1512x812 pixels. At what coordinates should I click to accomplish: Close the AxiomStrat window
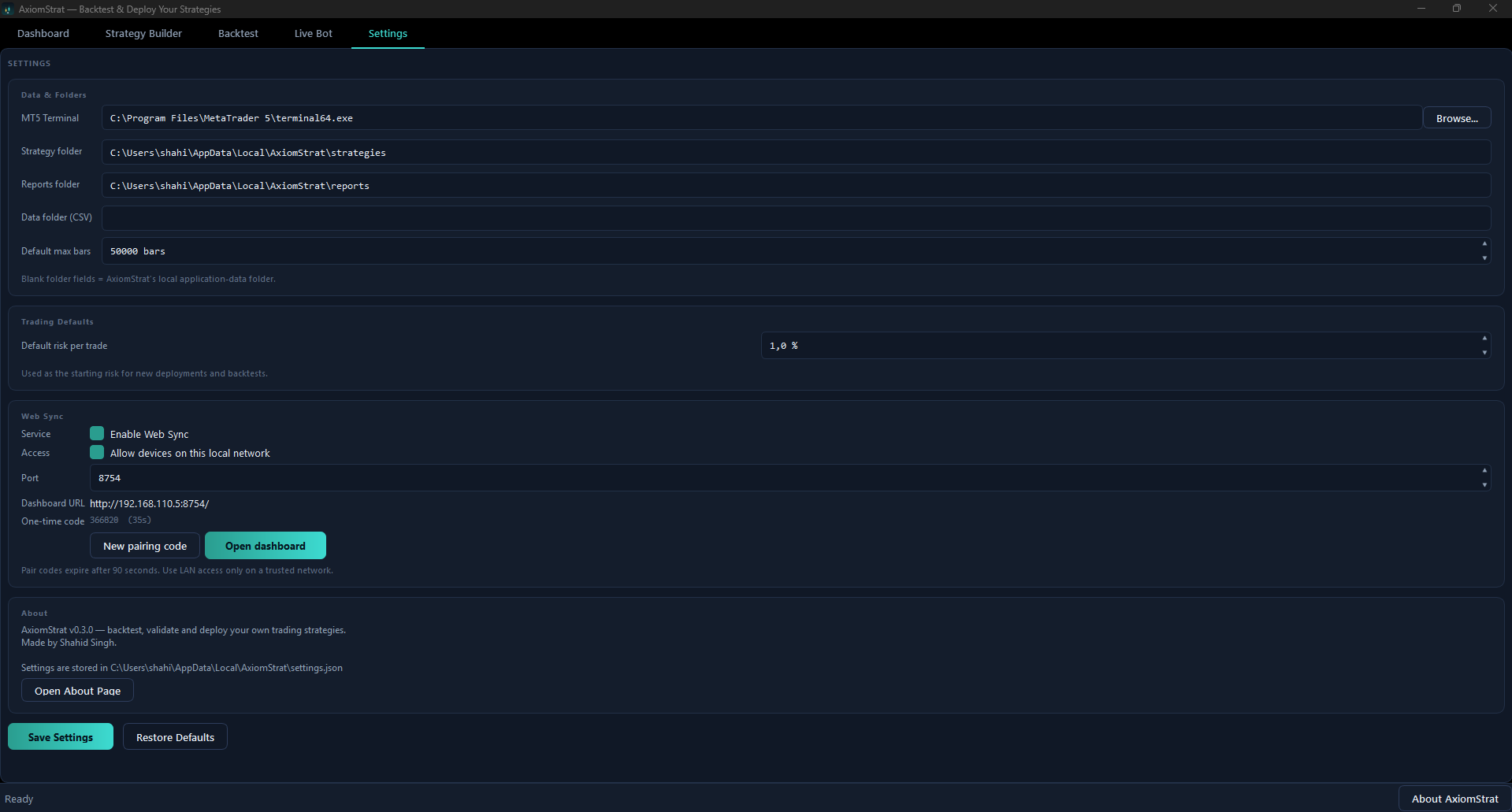pyautogui.click(x=1493, y=9)
